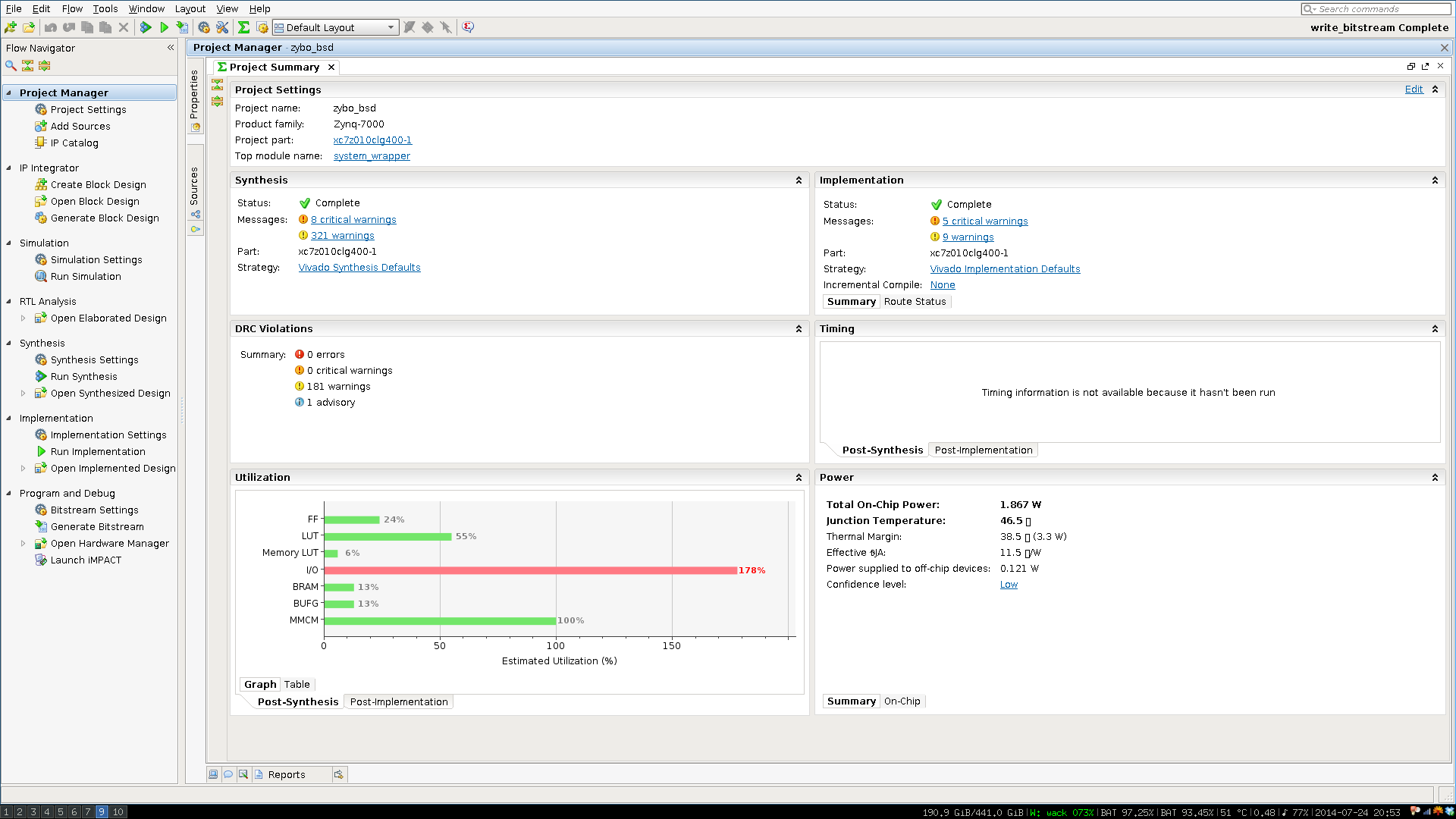Screen dimensions: 1456x819
Task: Collapse the Synthesis summary panel
Action: [799, 180]
